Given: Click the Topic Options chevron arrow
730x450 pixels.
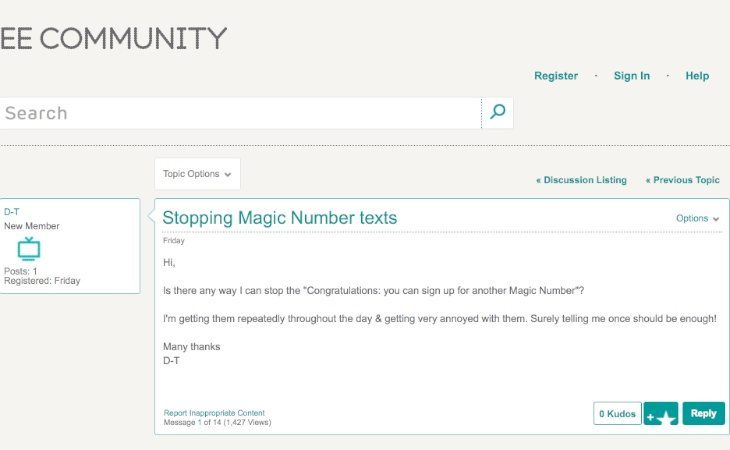Looking at the screenshot, I should click(228, 175).
